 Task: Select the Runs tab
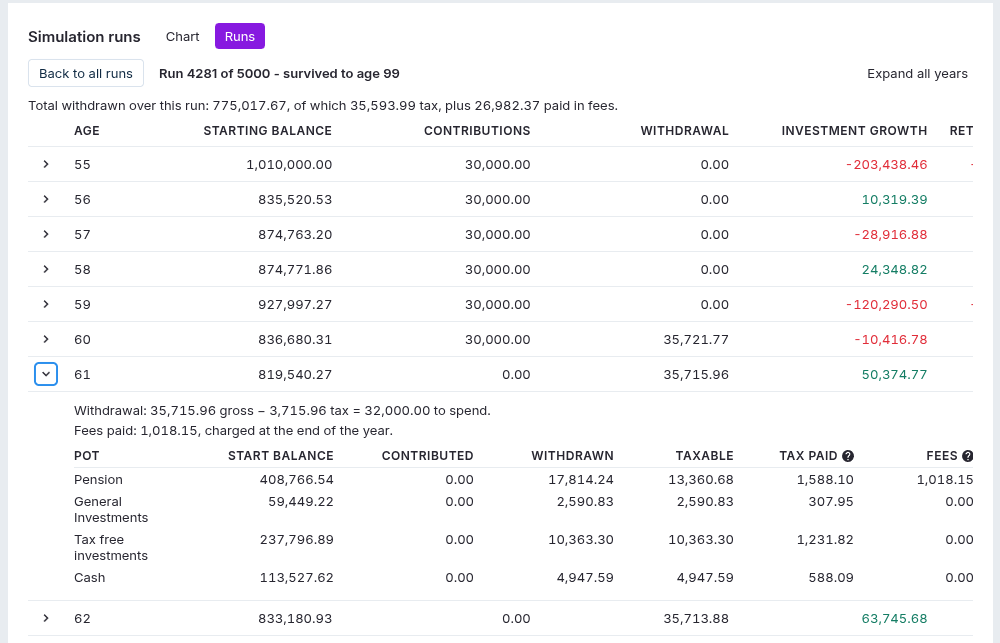coord(240,36)
